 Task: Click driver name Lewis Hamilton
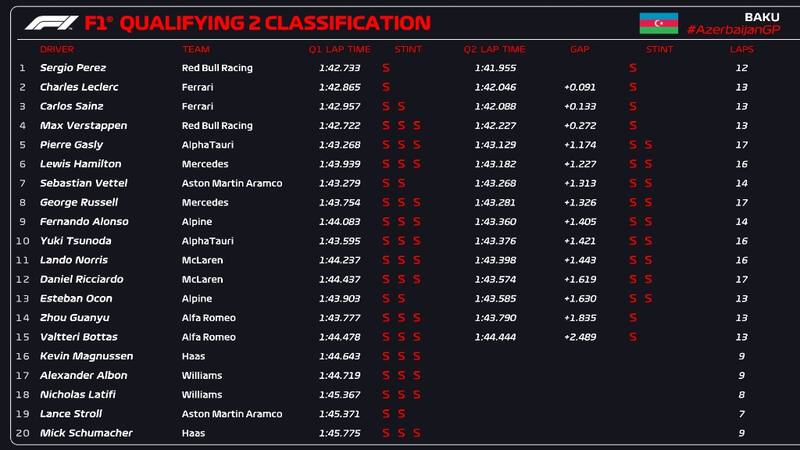pyautogui.click(x=81, y=164)
